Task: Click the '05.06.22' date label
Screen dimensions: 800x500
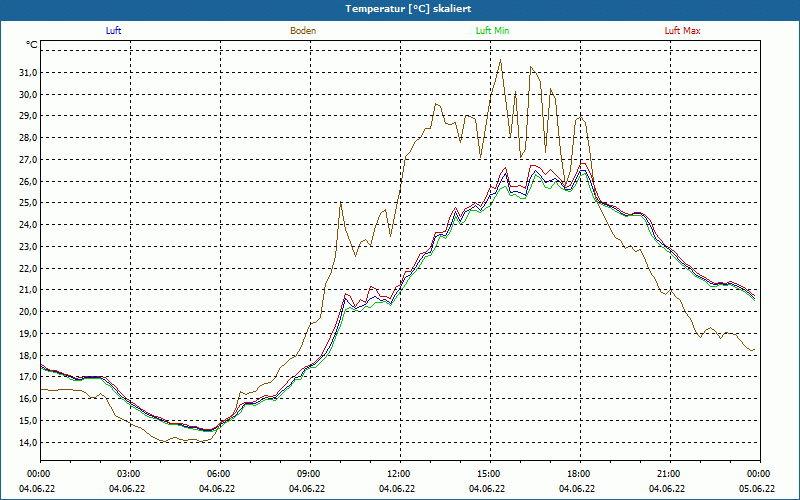Action: click(x=757, y=489)
